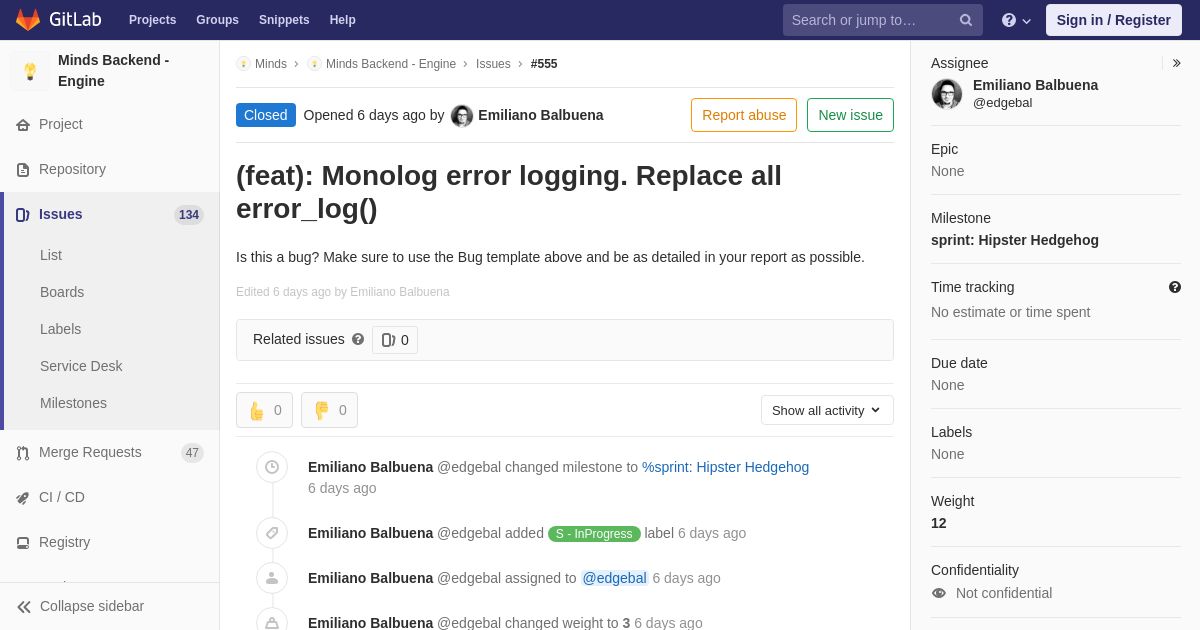Click the Time tracking help icon

click(1175, 287)
